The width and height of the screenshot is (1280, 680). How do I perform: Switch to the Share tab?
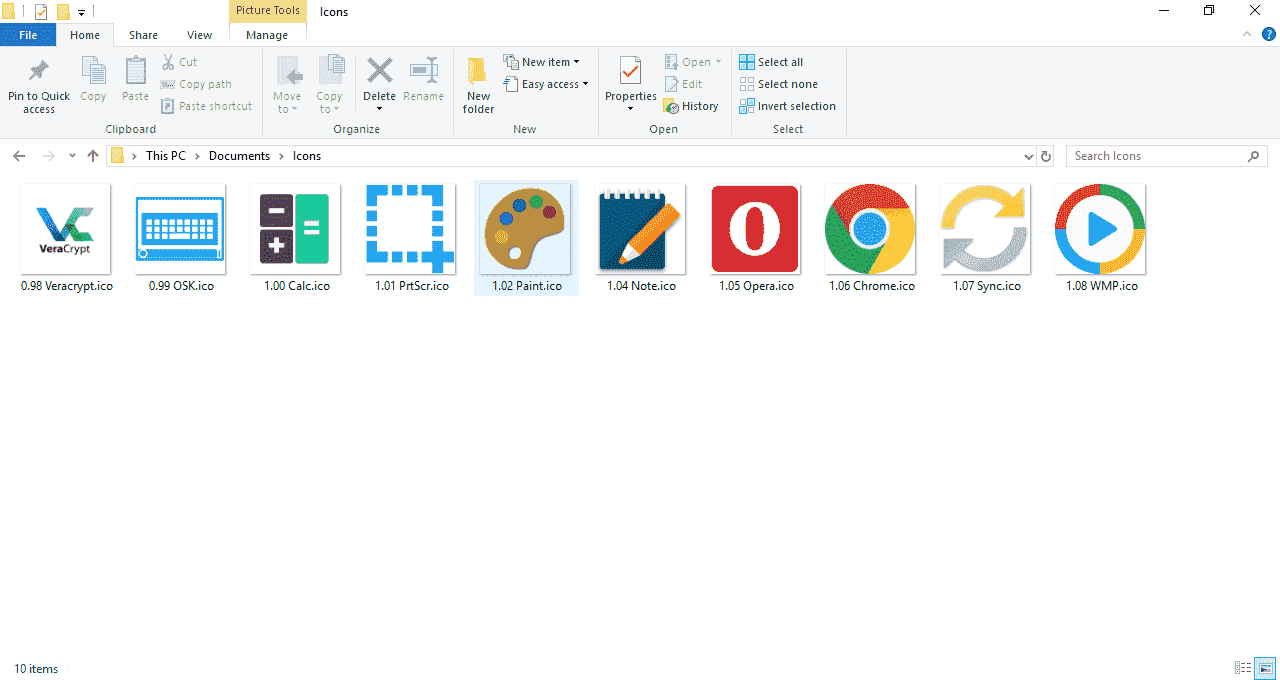click(143, 35)
